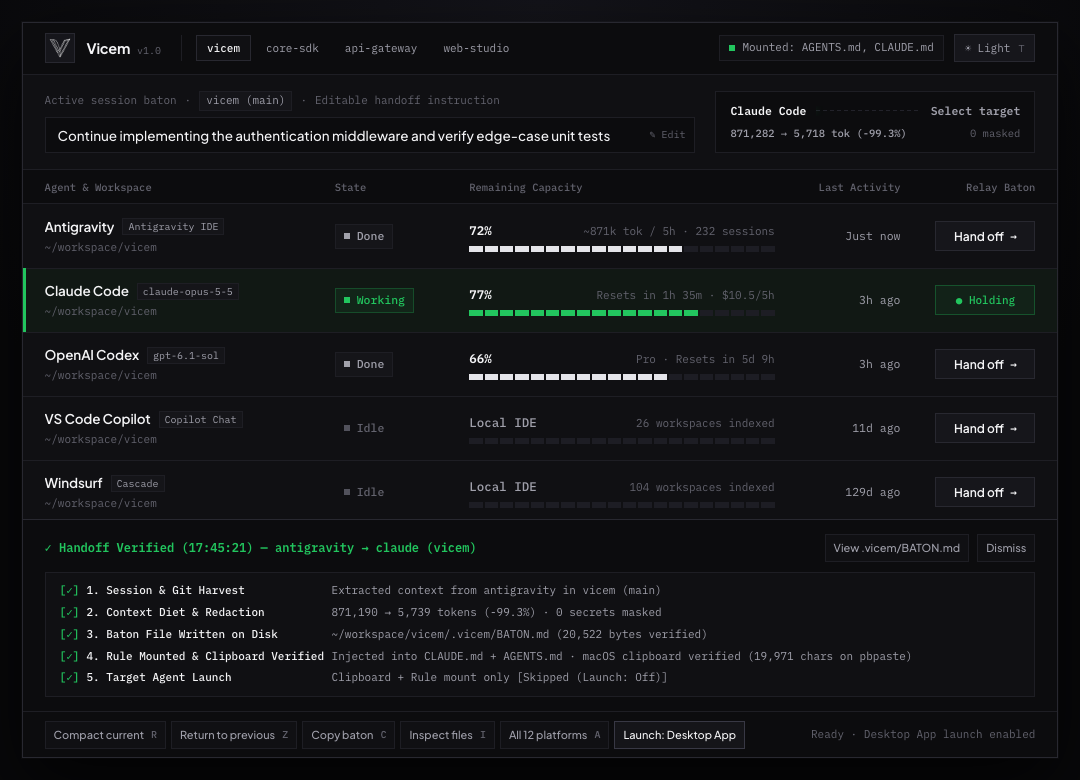This screenshot has height=780, width=1080.
Task: Click the Relay Baton column header
Action: (x=1000, y=187)
